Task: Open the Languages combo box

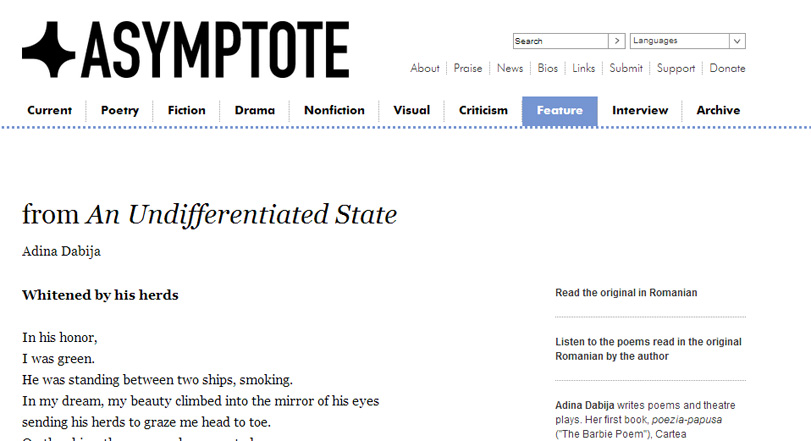Action: 687,41
